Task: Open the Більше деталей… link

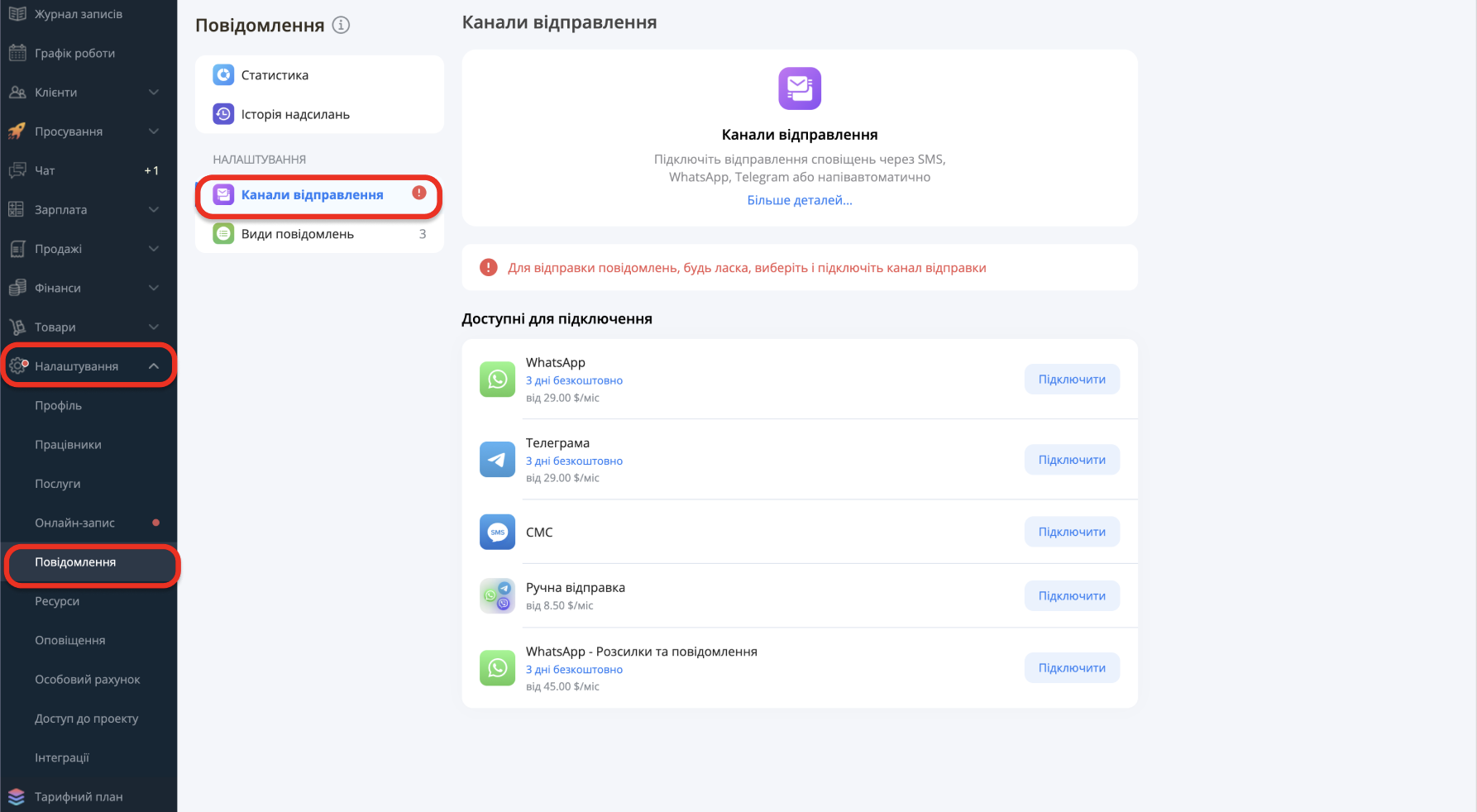Action: coord(799,200)
